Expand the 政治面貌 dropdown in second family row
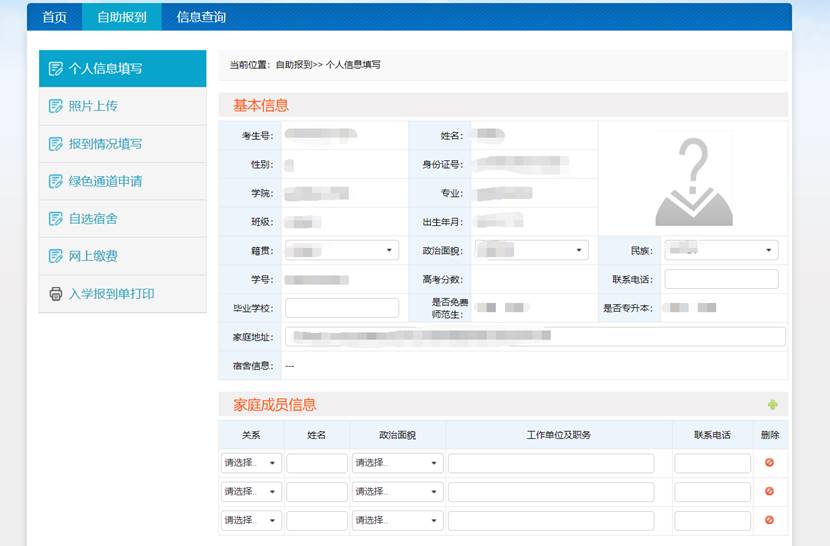This screenshot has height=546, width=830. pyautogui.click(x=397, y=492)
